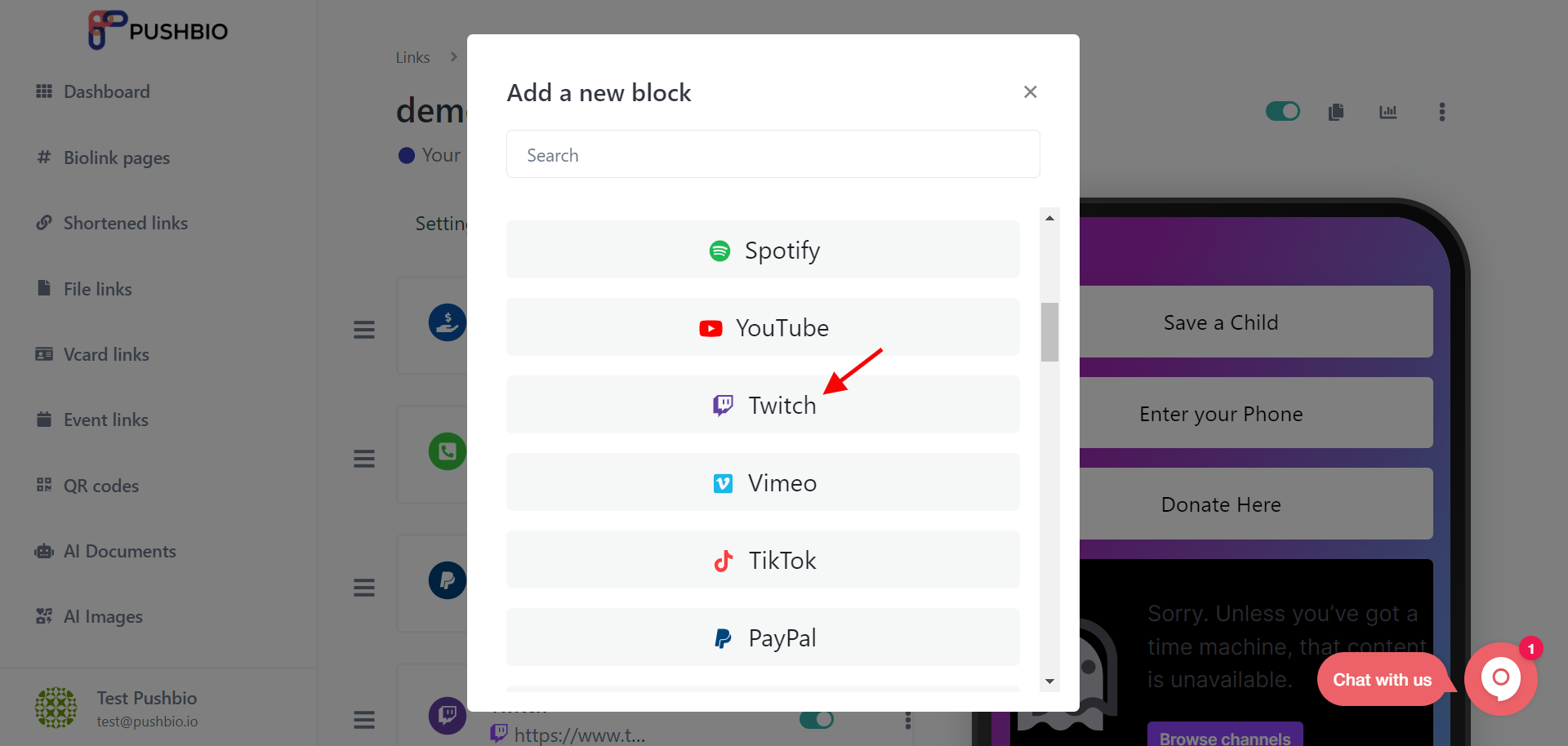Screen dimensions: 1568x746
Task: Click the block list scrollbar up arrow
Action: pos(1049,217)
